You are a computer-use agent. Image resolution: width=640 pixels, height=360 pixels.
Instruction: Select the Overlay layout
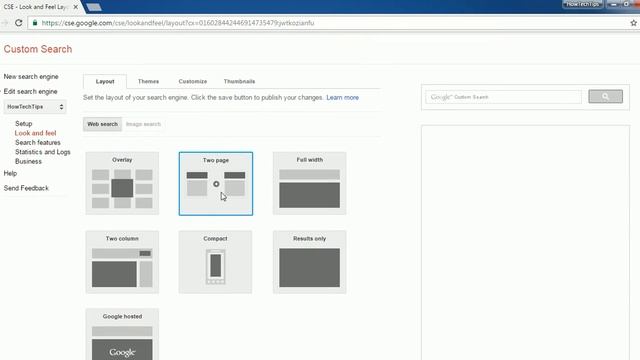click(122, 183)
